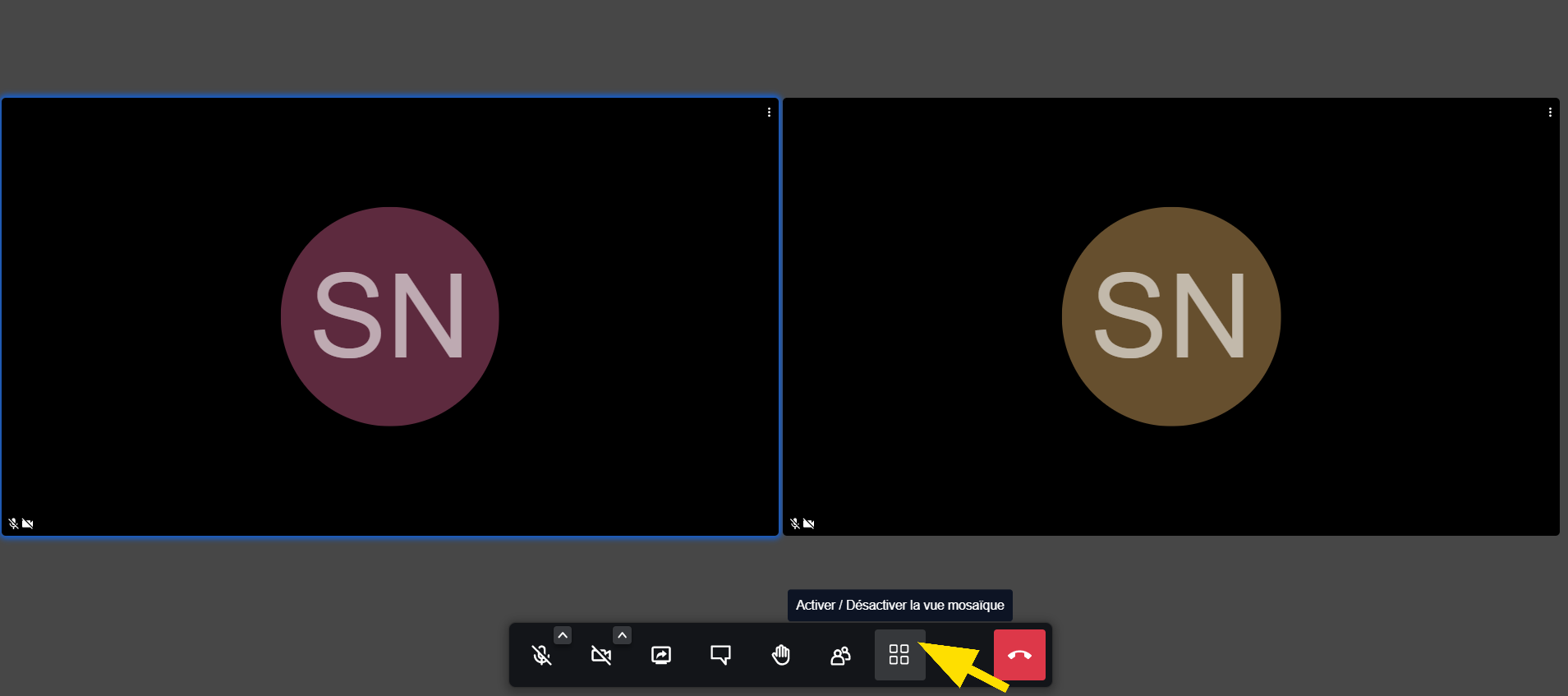Hang up the call

point(1019,655)
